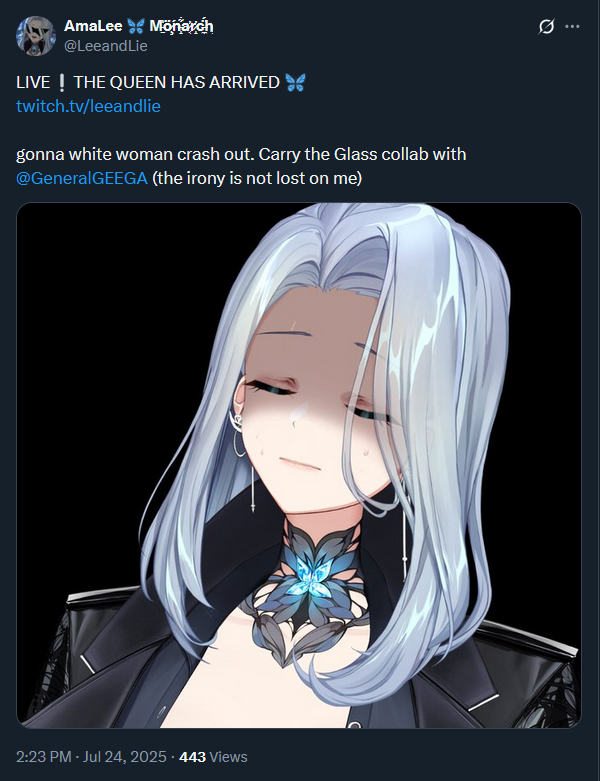Viewport: 600px width, 781px height.
Task: Click the 2:23 PM timestamp
Action: pyautogui.click(x=44, y=757)
